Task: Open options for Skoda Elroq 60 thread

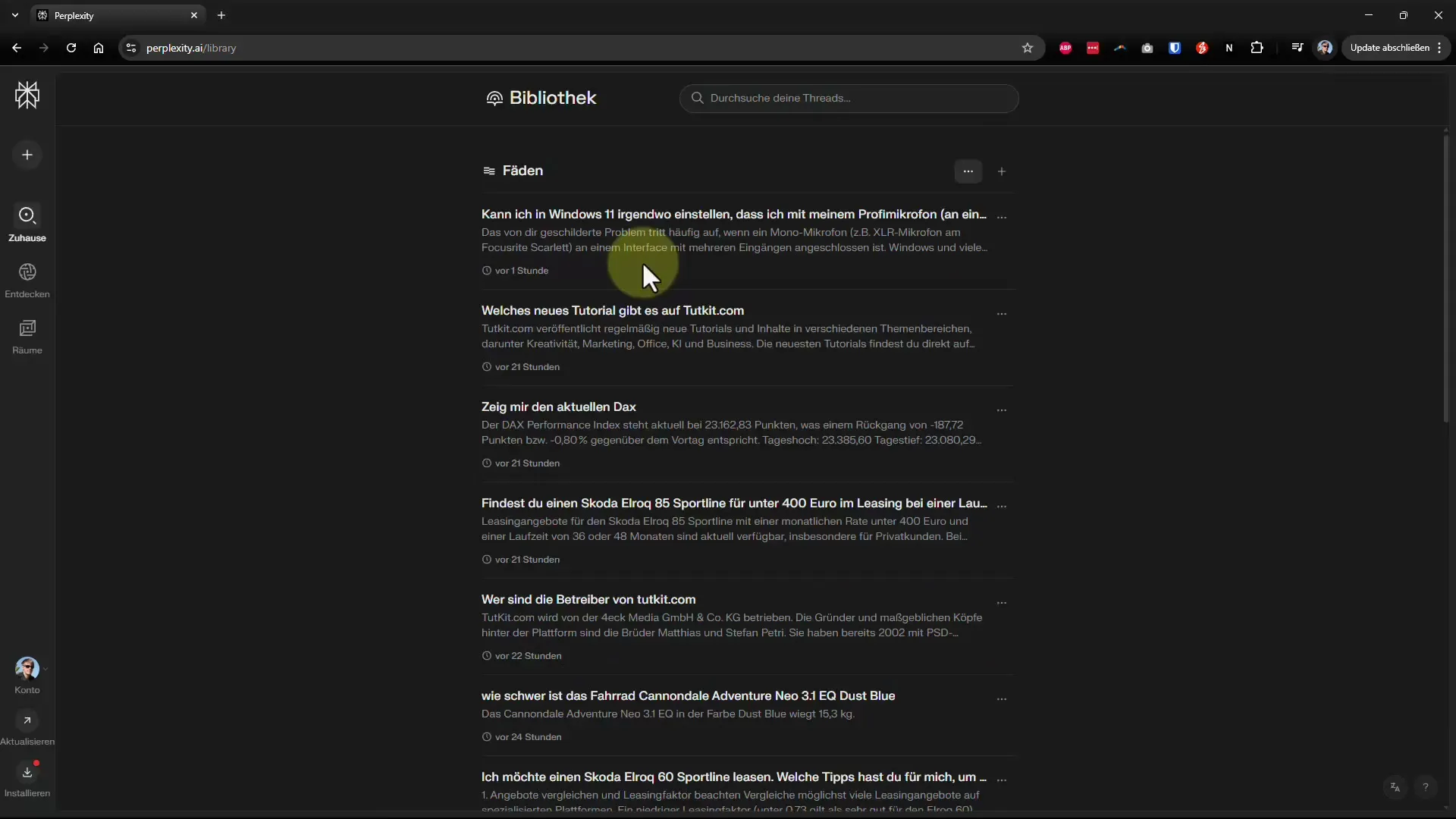Action: click(x=1002, y=780)
